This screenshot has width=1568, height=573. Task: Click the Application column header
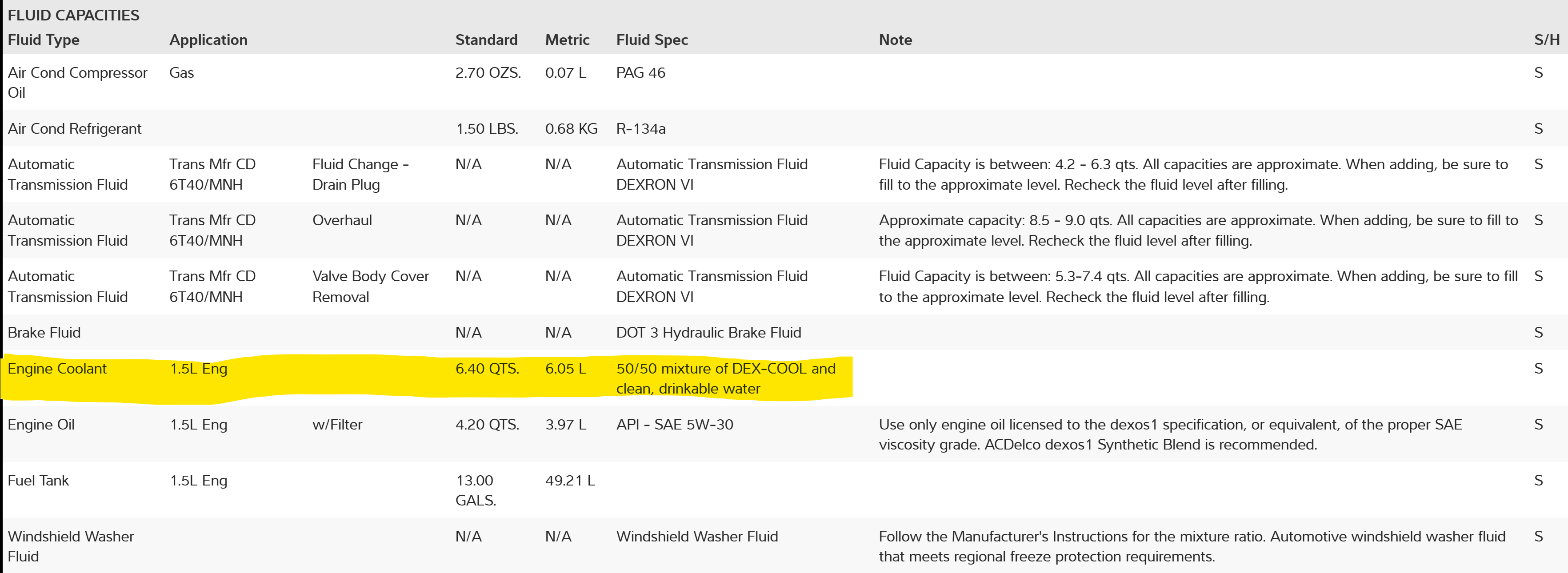coord(208,40)
